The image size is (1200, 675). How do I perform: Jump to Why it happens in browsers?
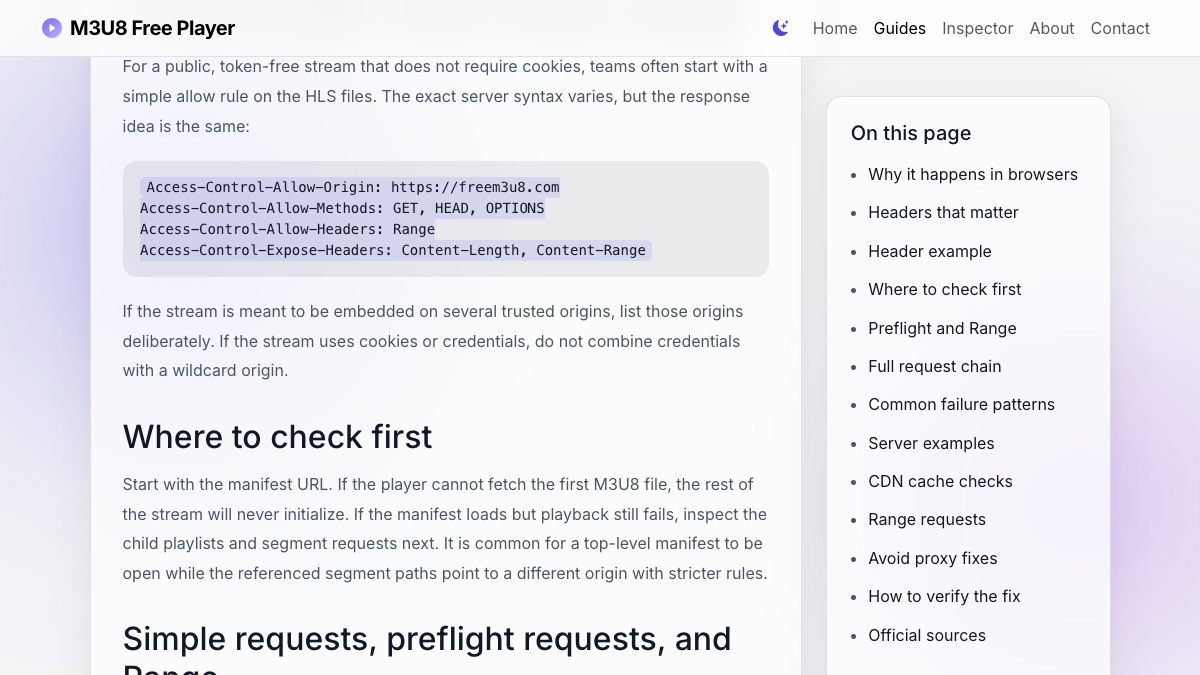(x=973, y=174)
